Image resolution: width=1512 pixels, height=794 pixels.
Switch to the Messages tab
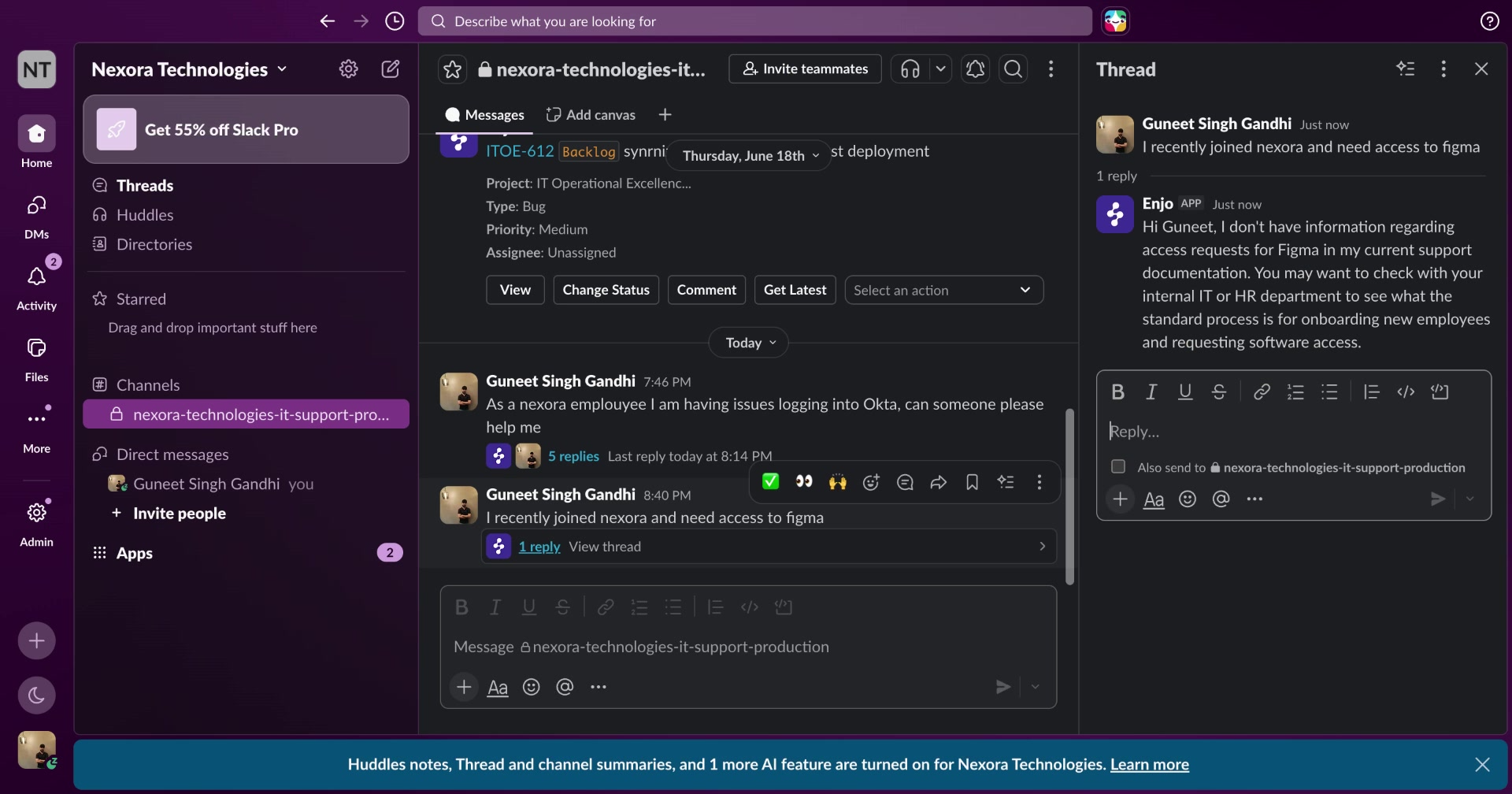(484, 115)
